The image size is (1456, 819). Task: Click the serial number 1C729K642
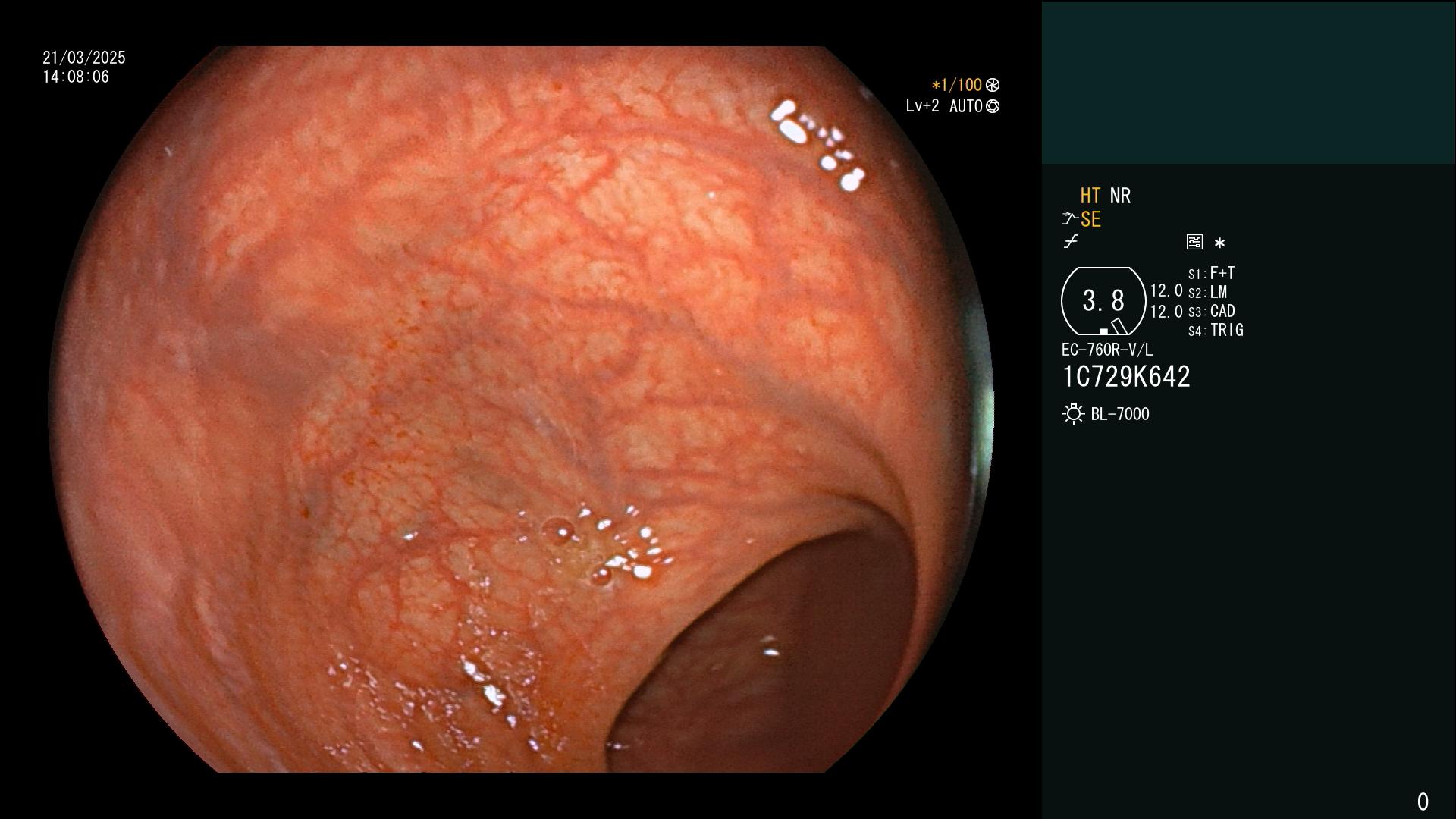(x=1126, y=376)
